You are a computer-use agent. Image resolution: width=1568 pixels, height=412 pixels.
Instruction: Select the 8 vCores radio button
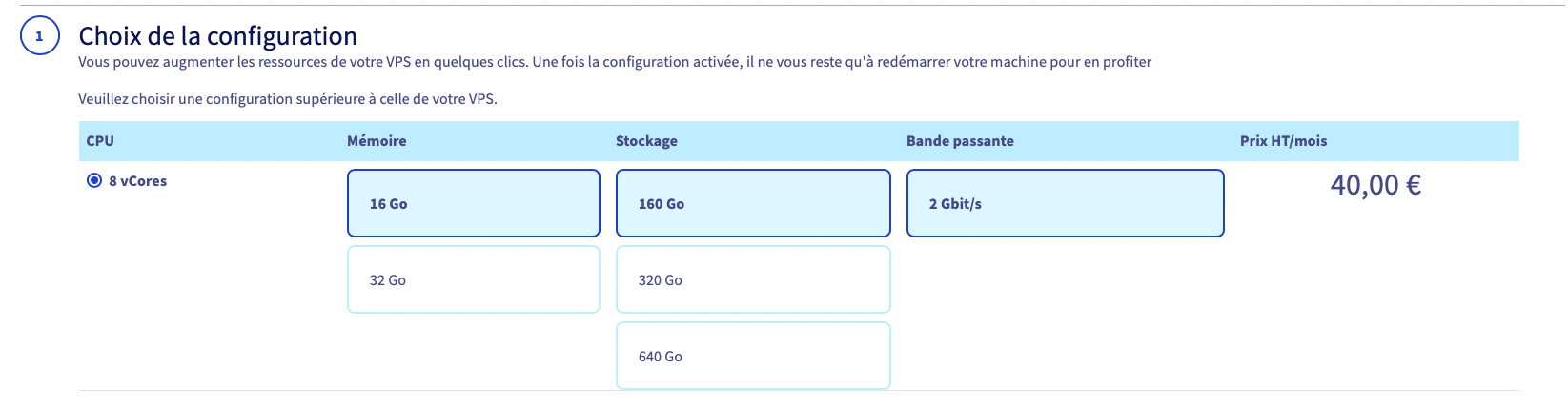pos(94,180)
